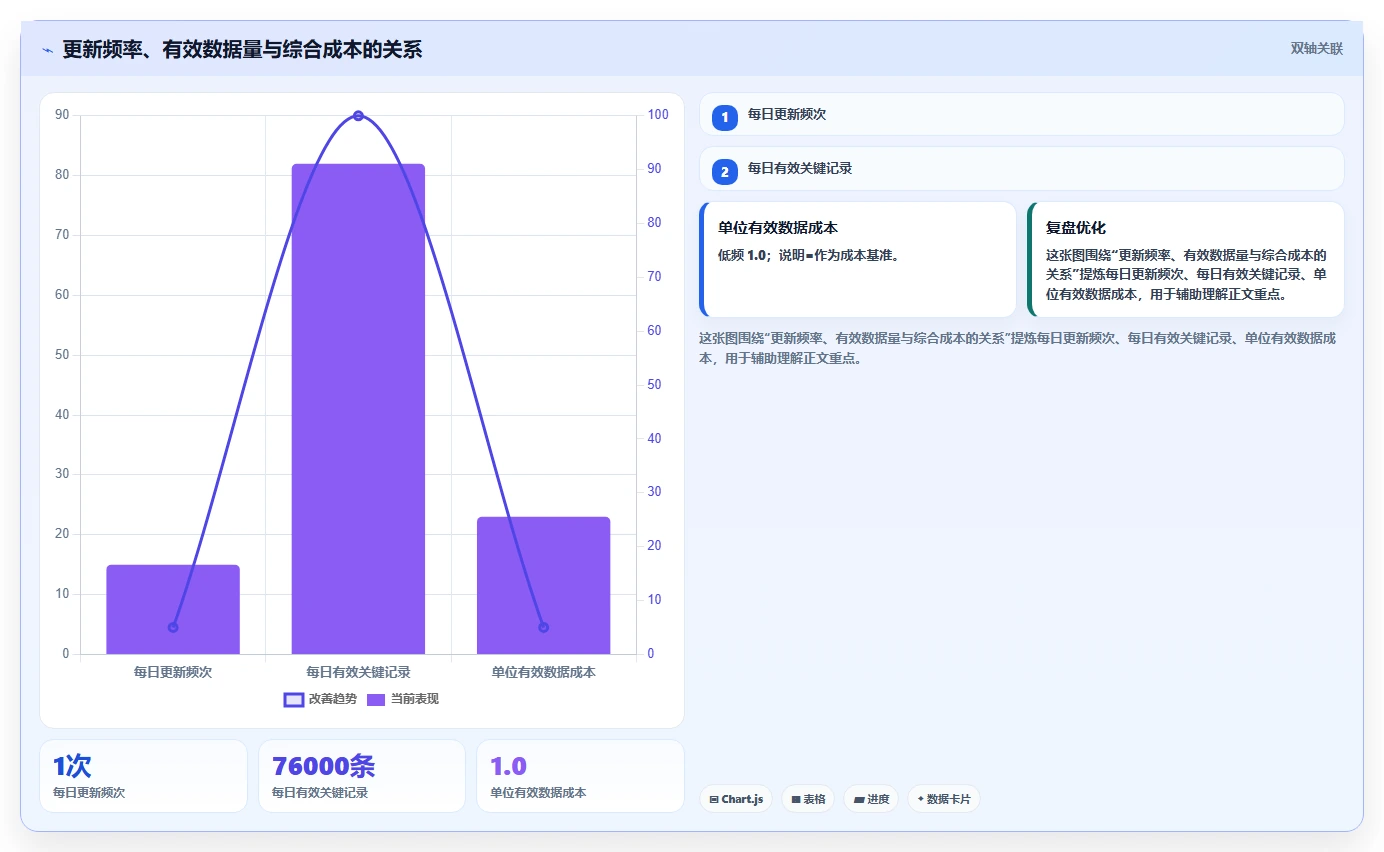Click the 1.0 stat value card
1384x852 pixels.
[x=580, y=776]
